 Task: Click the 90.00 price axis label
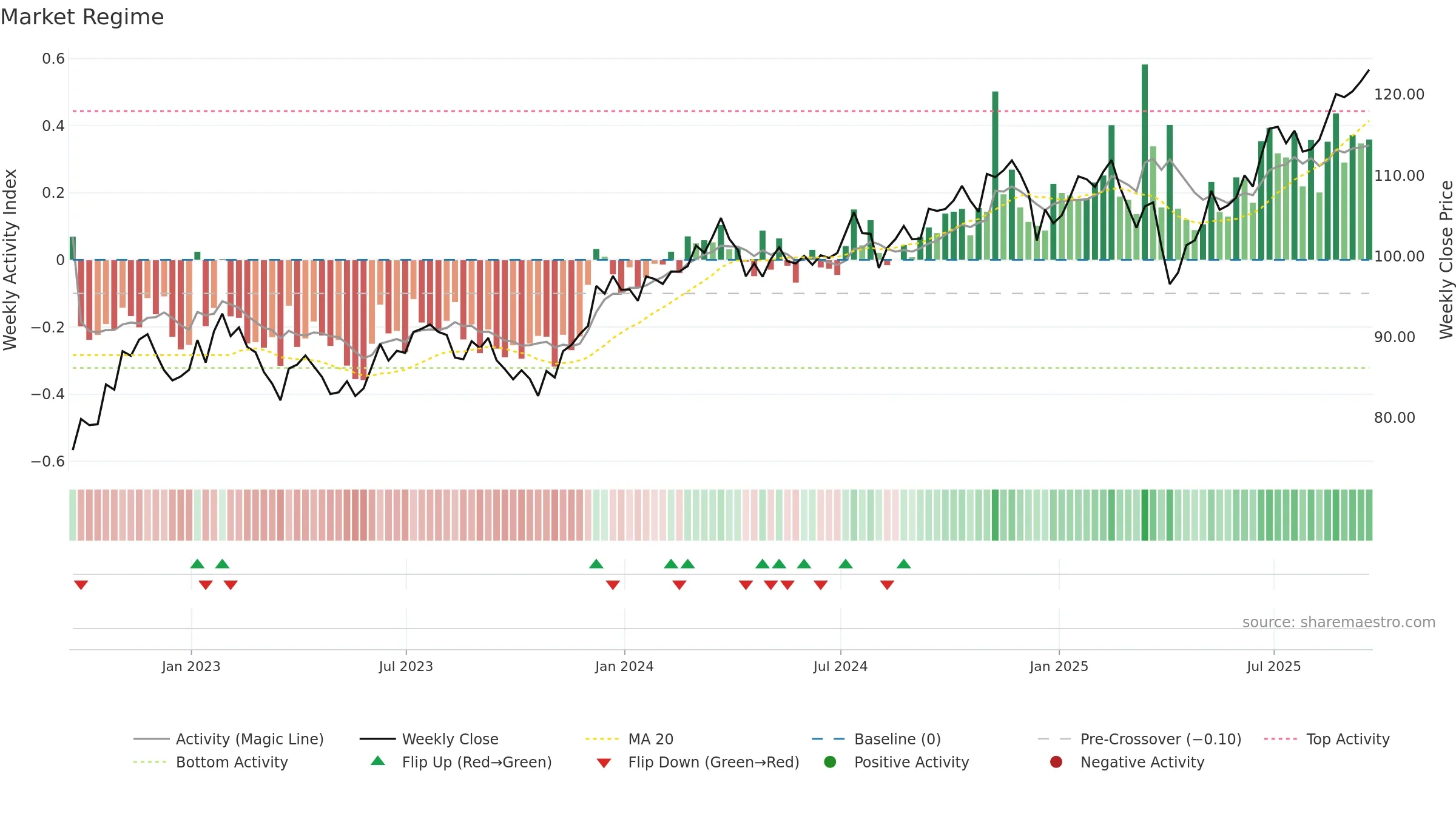coord(1394,337)
